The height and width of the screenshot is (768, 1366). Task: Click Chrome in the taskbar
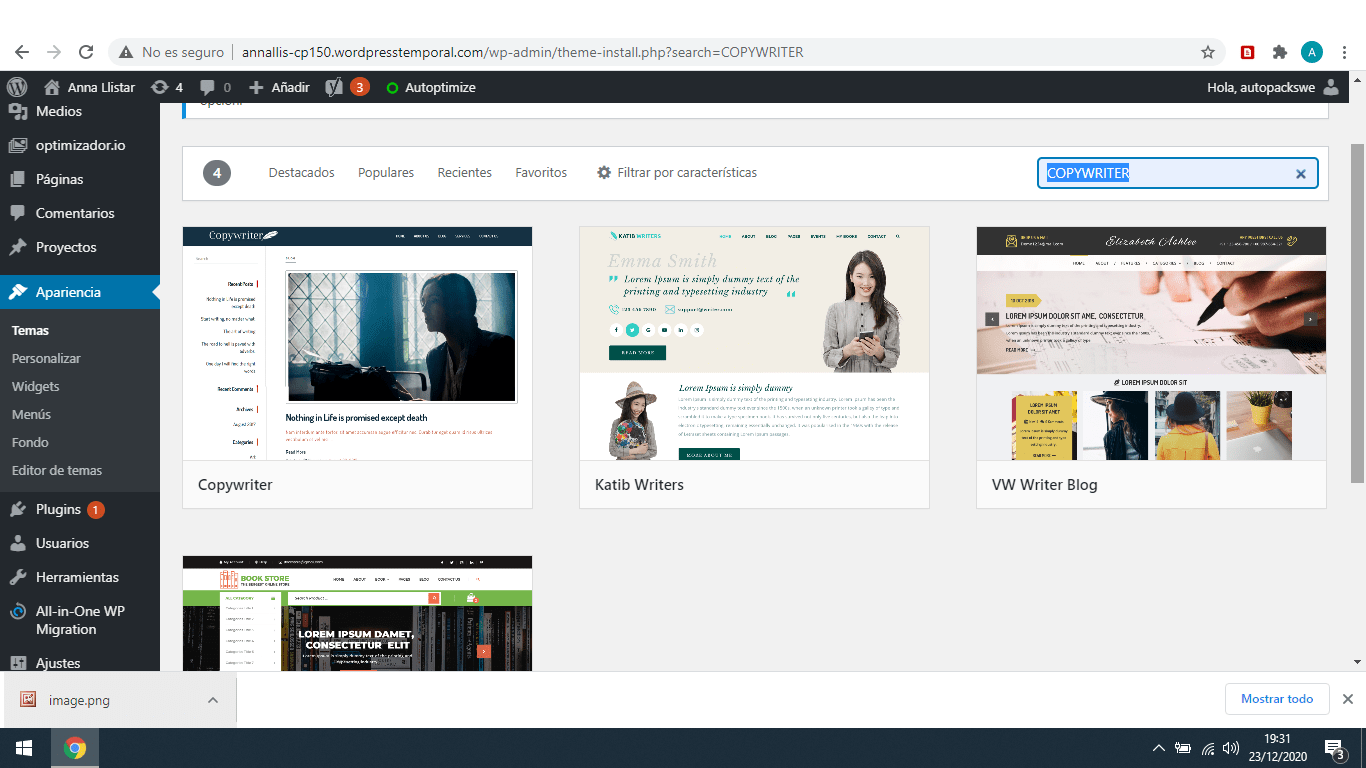click(75, 748)
